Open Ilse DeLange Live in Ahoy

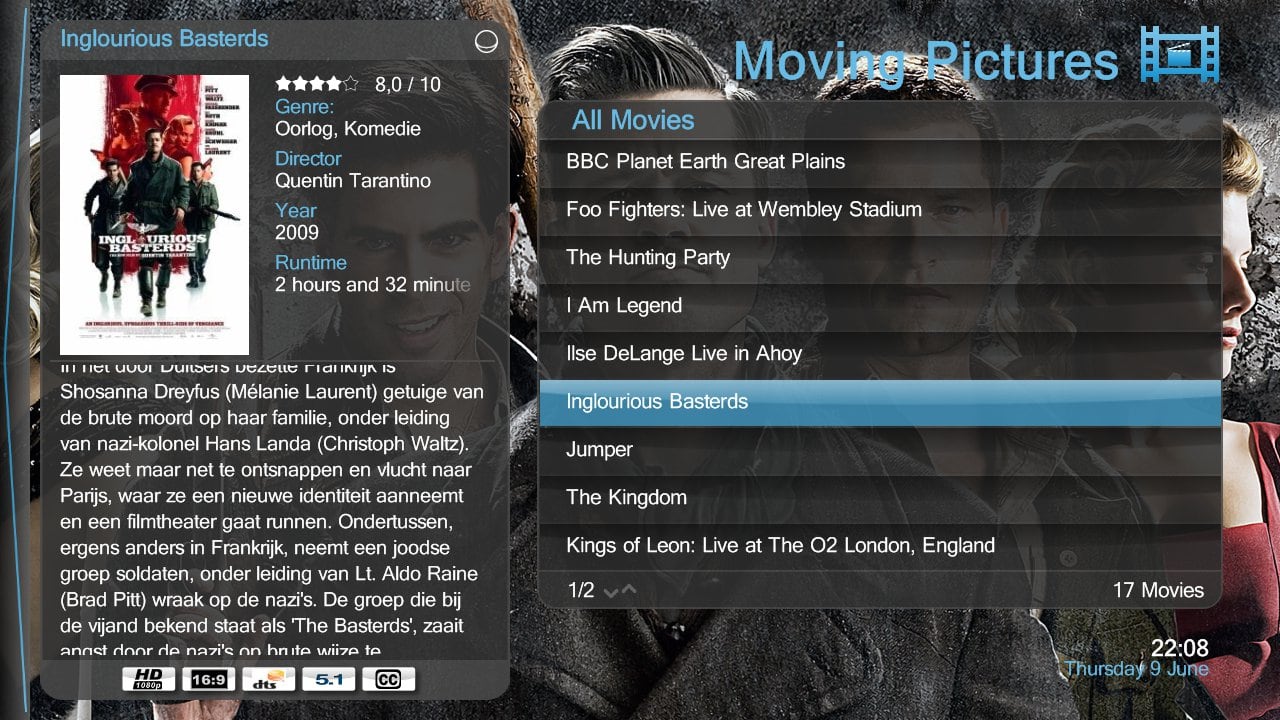tap(880, 354)
